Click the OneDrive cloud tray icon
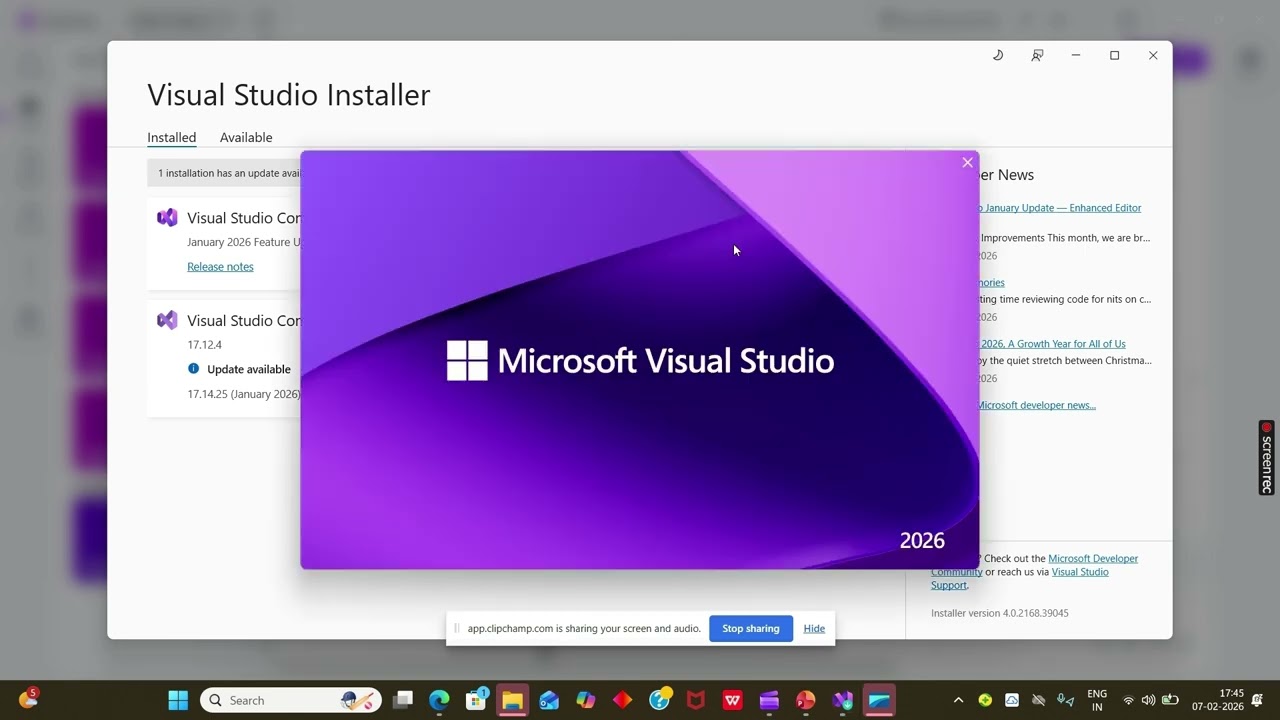 (x=1039, y=700)
